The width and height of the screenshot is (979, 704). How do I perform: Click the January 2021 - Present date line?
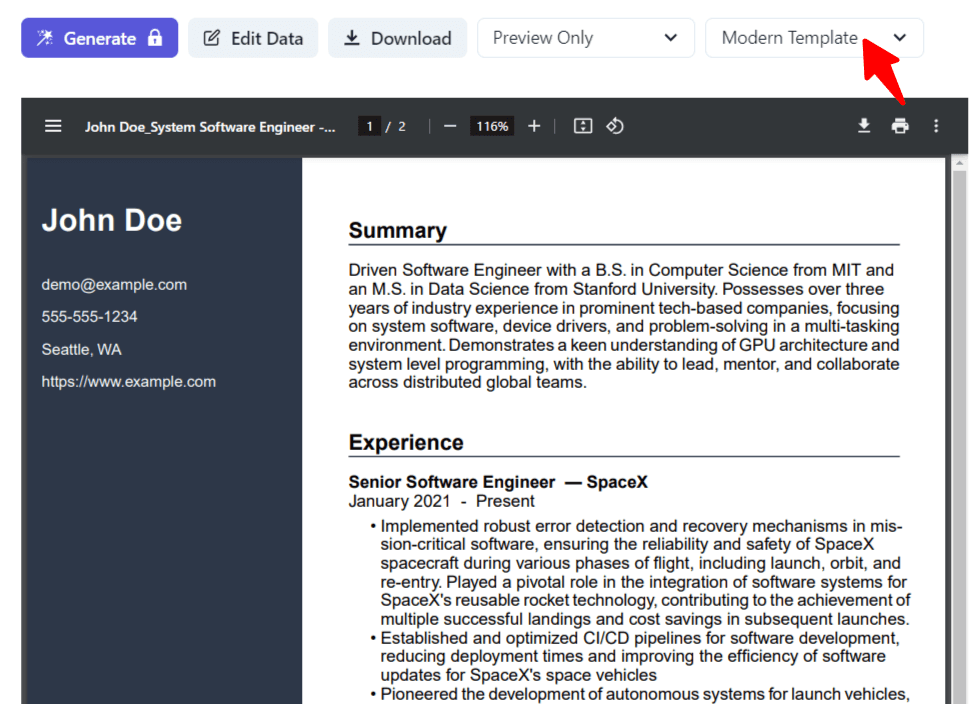(441, 501)
